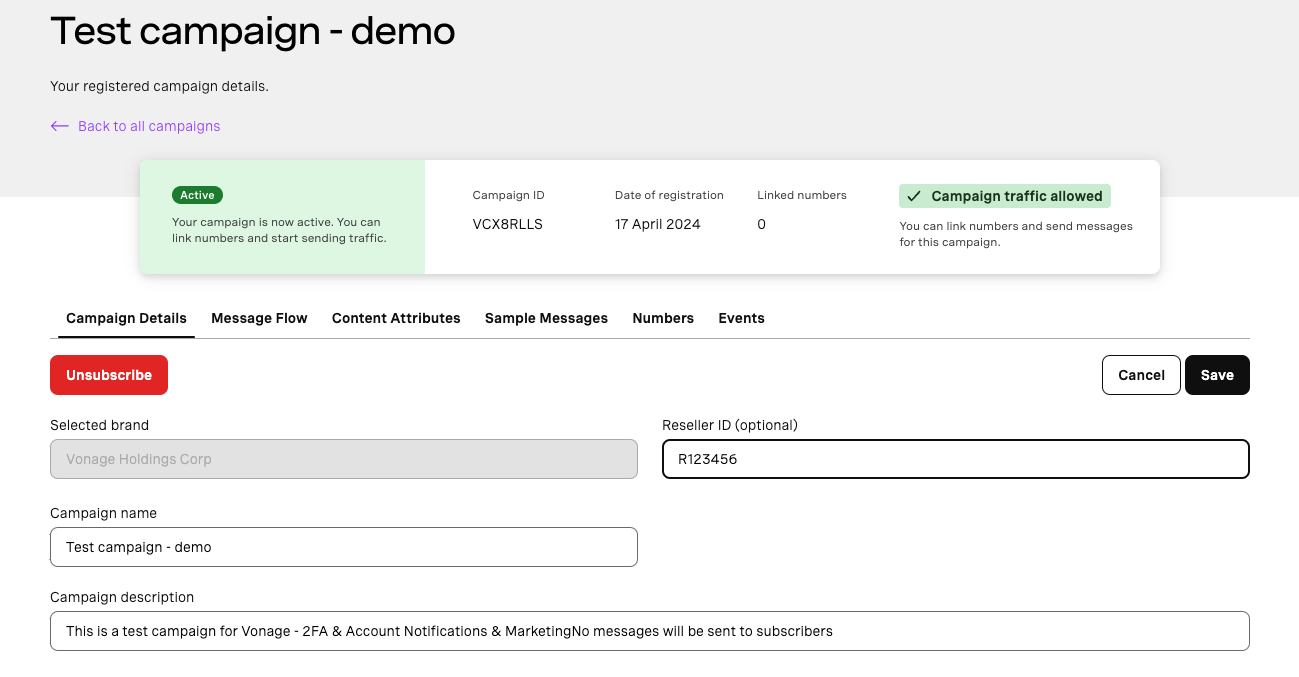Open the Content Attributes tab

point(396,318)
